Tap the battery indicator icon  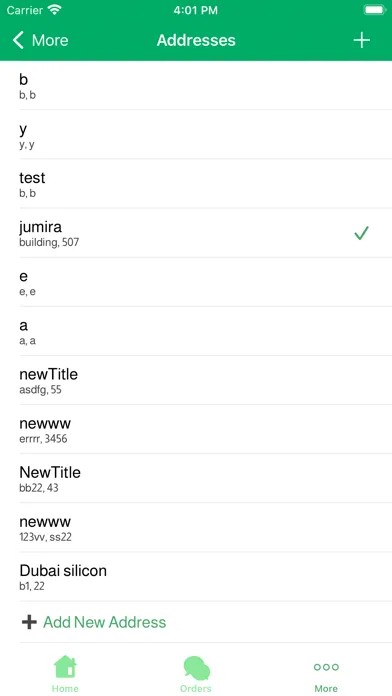[375, 10]
